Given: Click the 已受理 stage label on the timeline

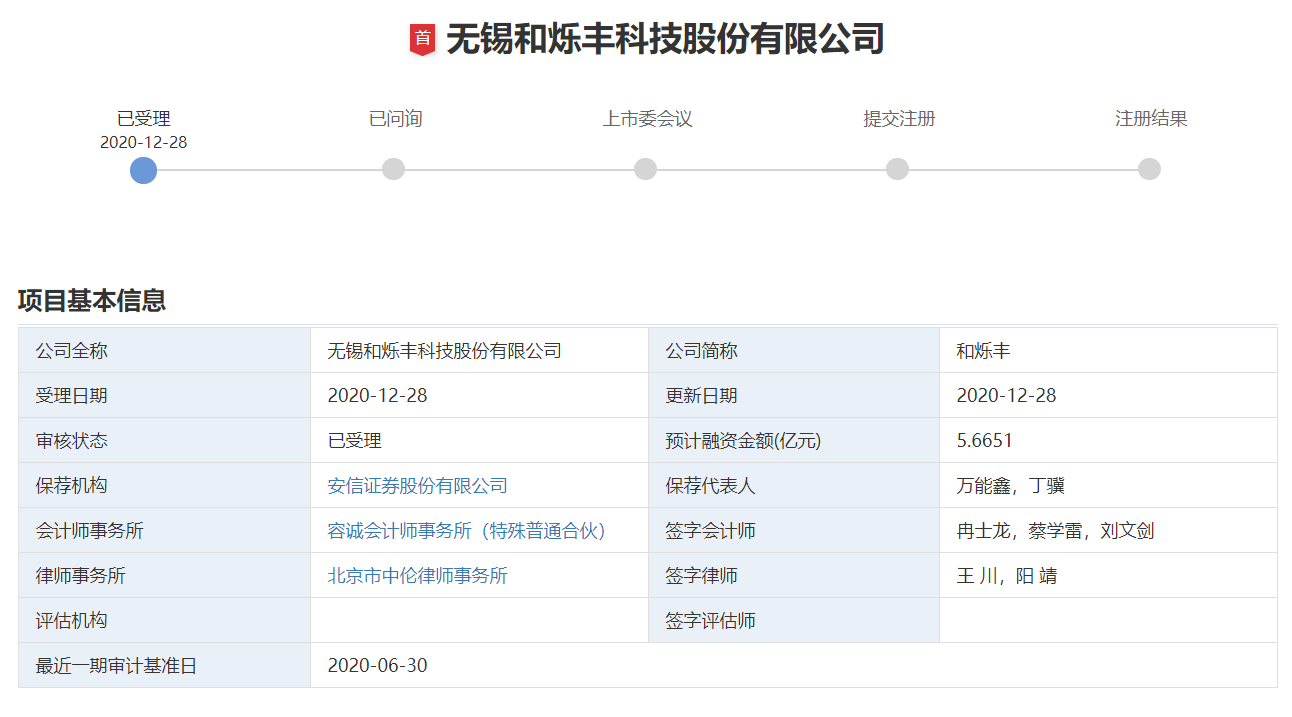Looking at the screenshot, I should 145,118.
